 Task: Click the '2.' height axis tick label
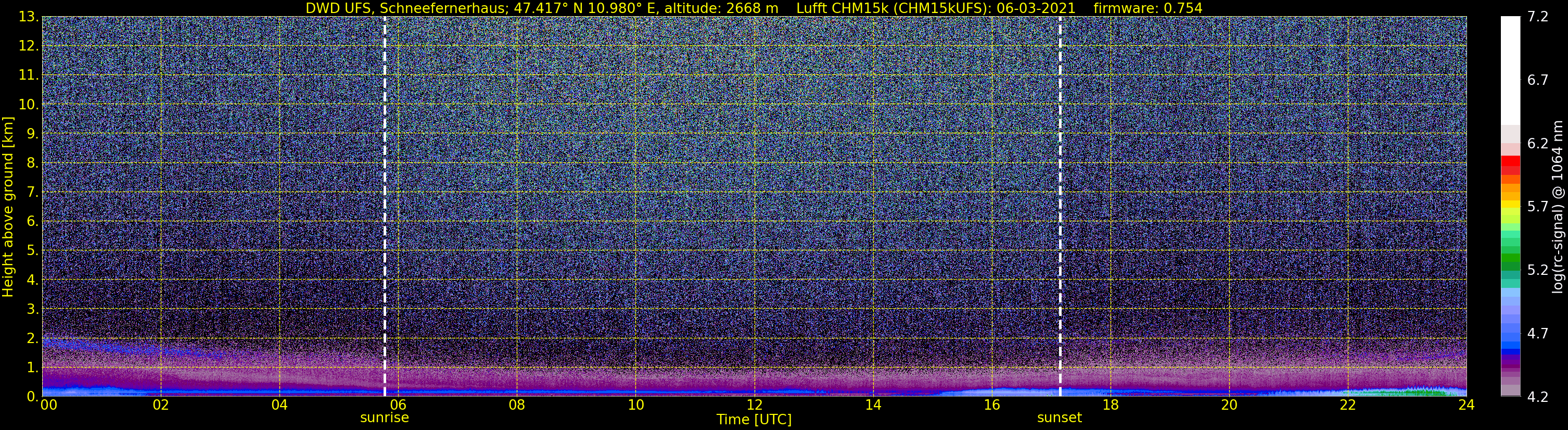point(33,338)
